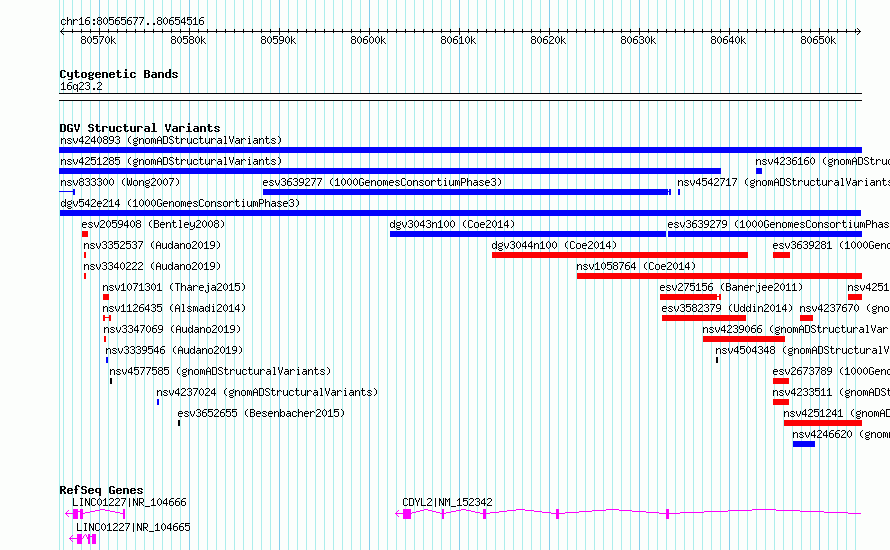Select nsv4542717 gnomAD variant label
Image resolution: width=890 pixels, height=550 pixels.
click(783, 182)
